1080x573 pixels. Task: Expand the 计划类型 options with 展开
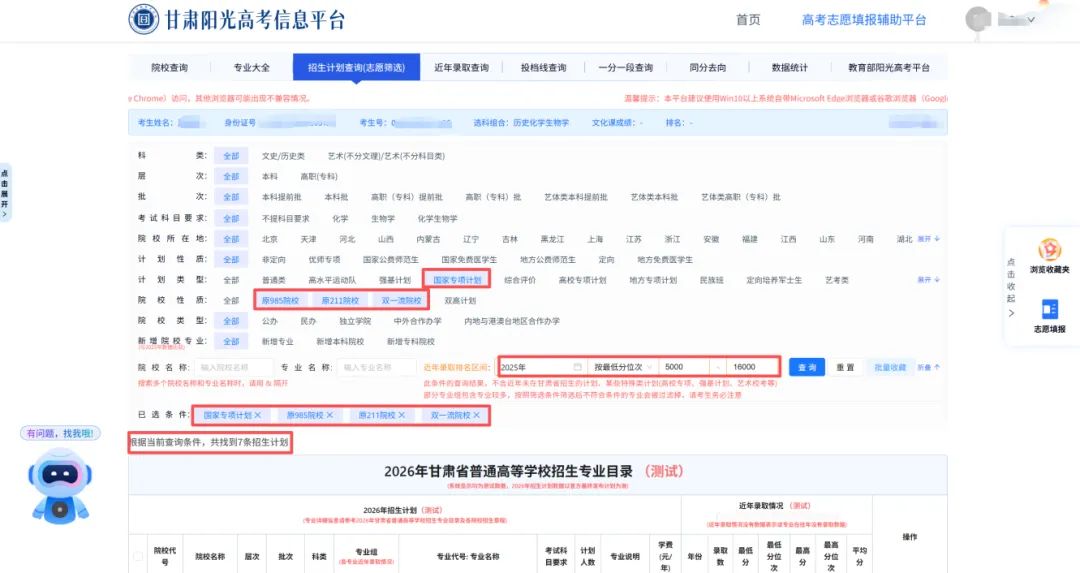(x=928, y=280)
